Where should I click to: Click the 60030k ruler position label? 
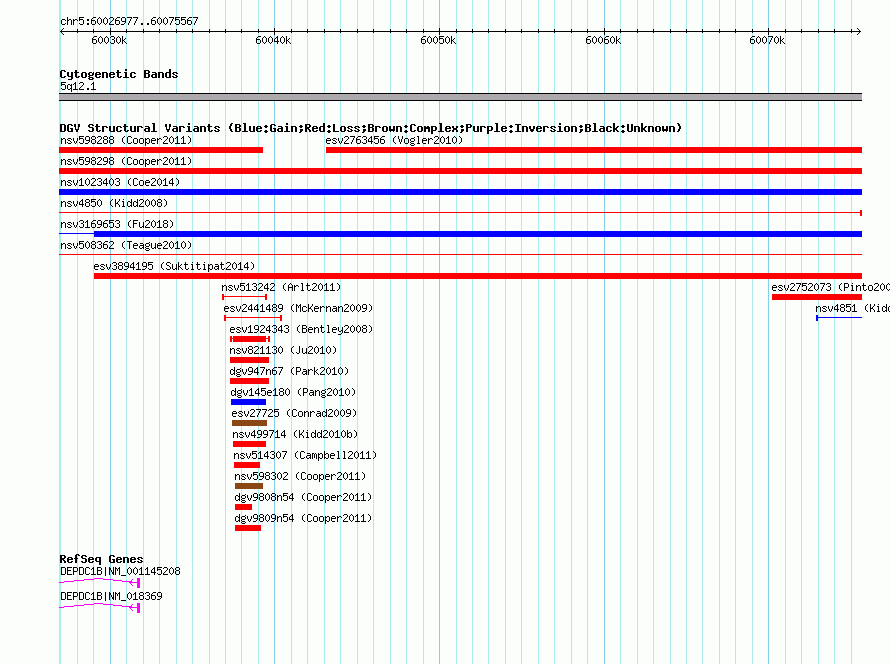coord(109,40)
